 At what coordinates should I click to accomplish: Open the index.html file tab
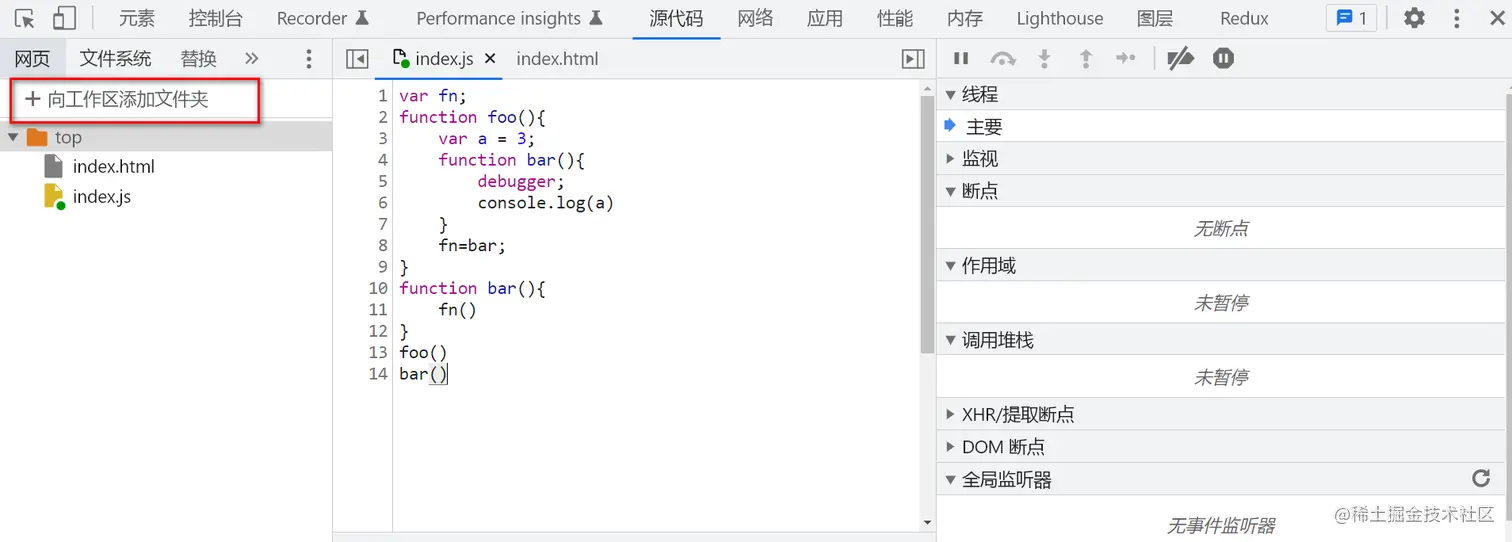(557, 59)
